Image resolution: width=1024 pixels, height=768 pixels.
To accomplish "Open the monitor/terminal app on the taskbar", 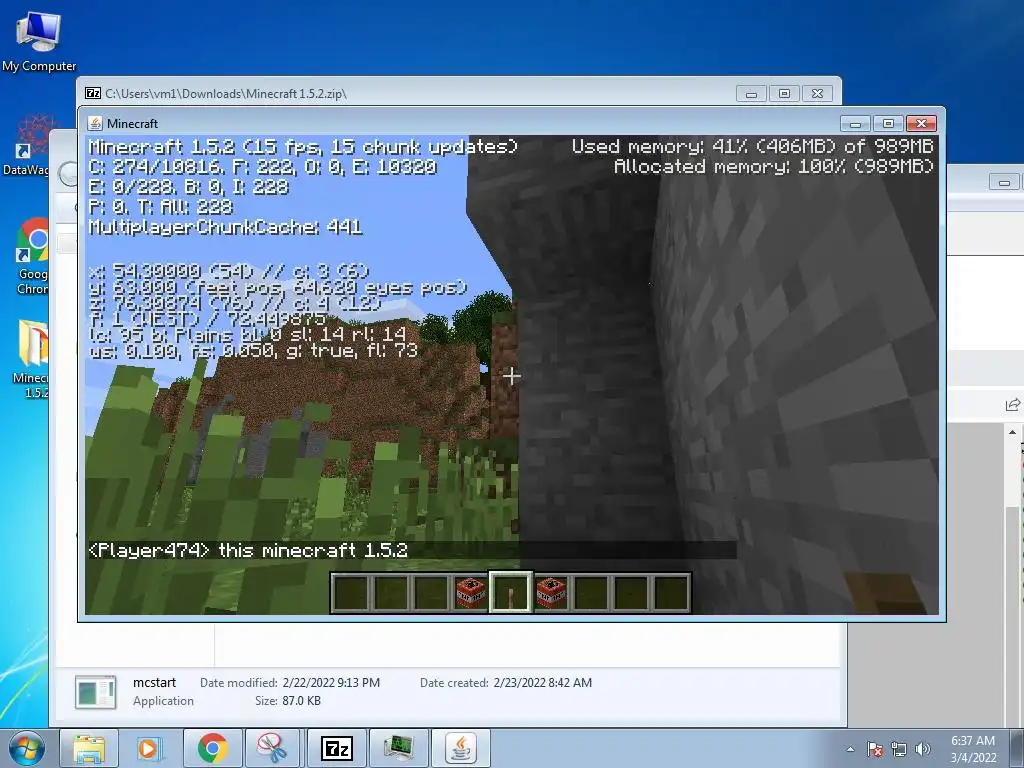I will (x=398, y=748).
